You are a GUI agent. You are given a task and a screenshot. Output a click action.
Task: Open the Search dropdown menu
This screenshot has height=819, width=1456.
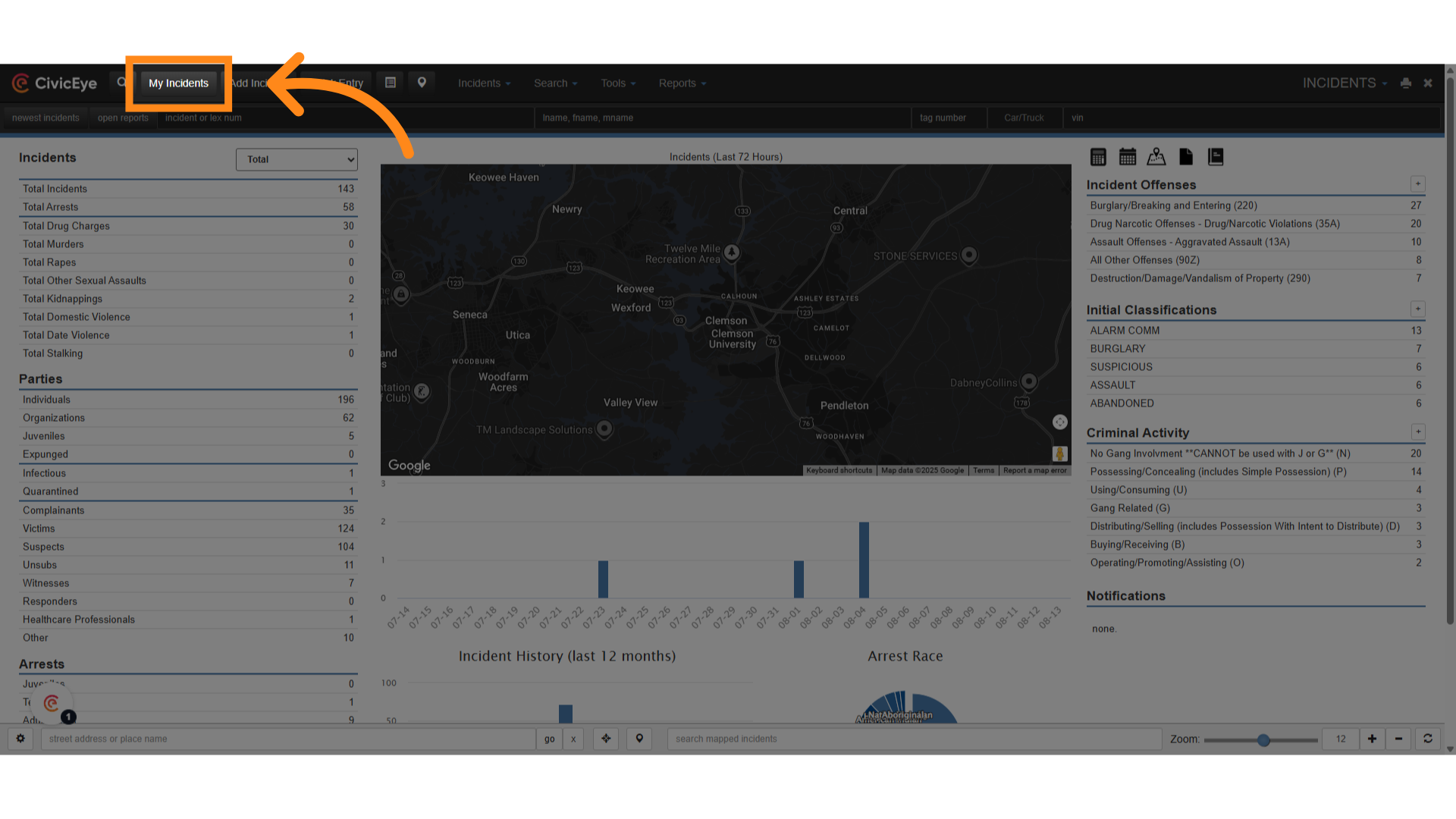[556, 83]
